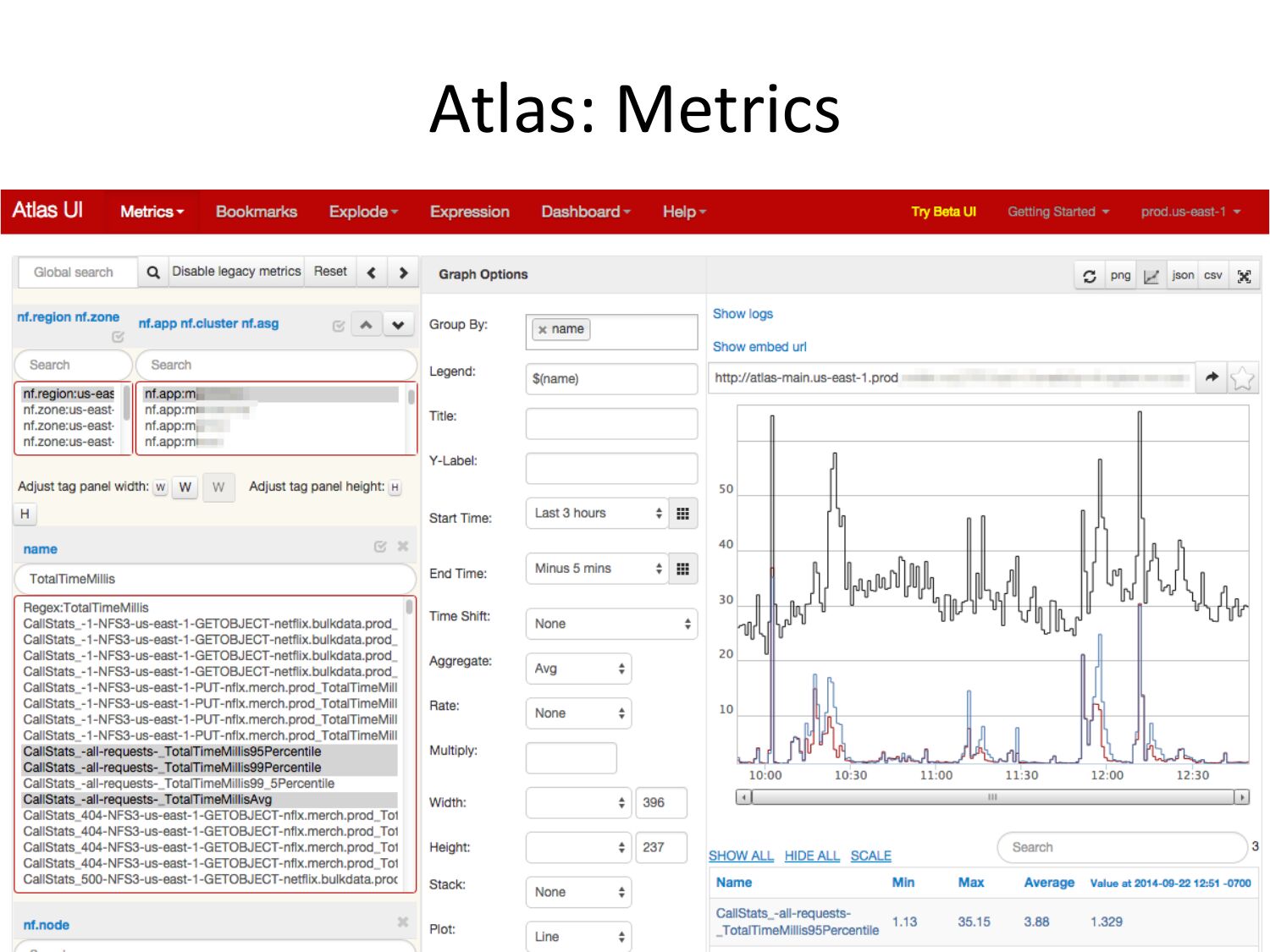Open the Start Time Last 3 hours dropdown
Screen dimensions: 1270x952
click(597, 513)
